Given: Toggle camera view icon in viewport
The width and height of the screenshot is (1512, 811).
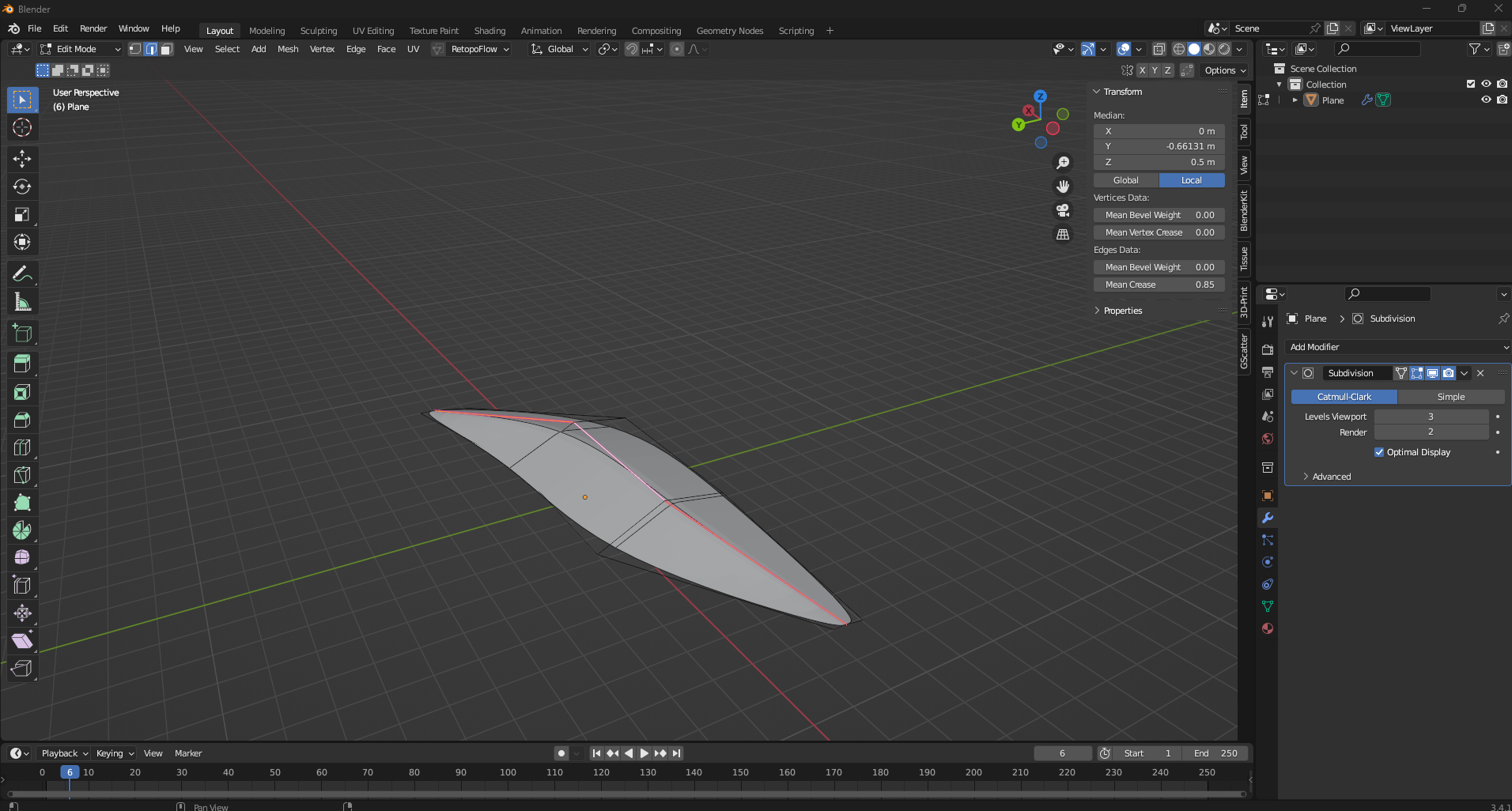Looking at the screenshot, I should click(1063, 210).
